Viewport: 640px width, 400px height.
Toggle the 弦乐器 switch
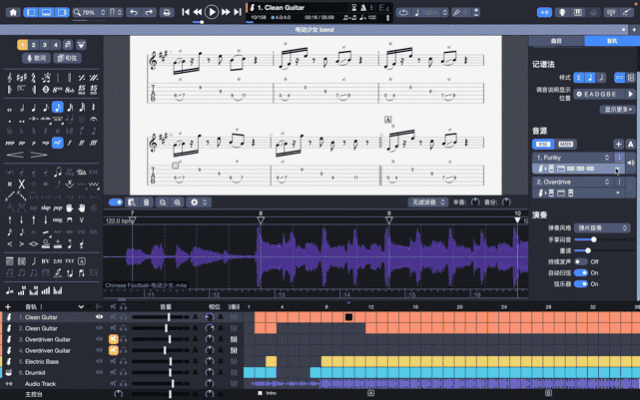point(581,284)
